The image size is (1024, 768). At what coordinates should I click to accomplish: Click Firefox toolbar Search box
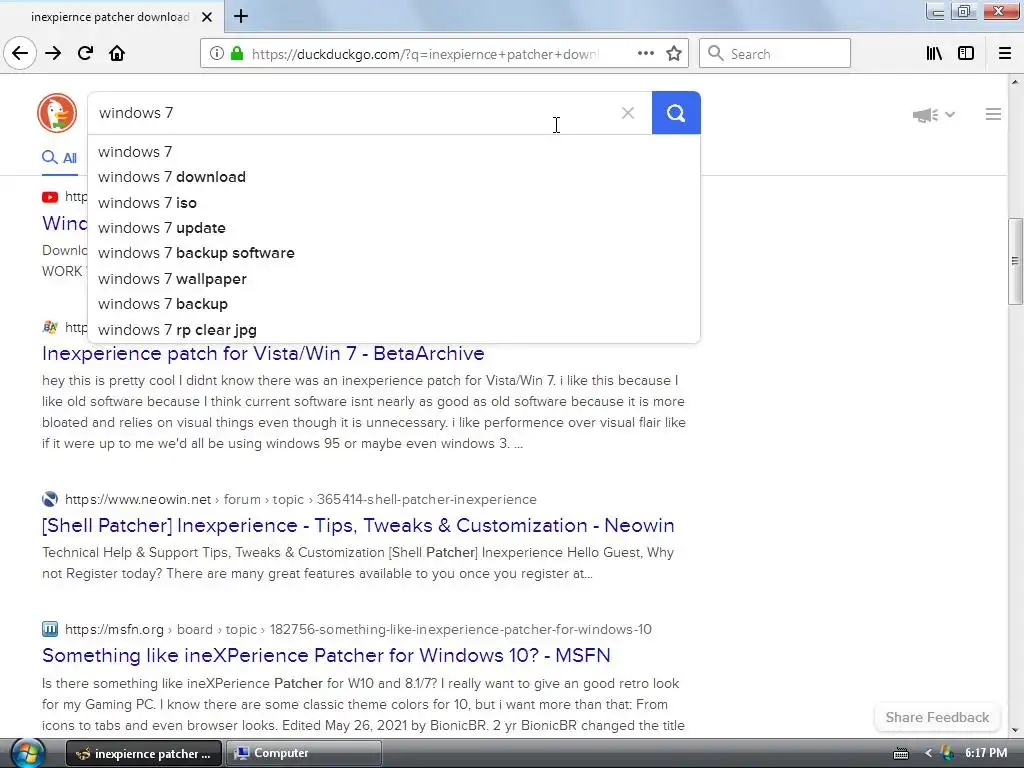click(775, 54)
